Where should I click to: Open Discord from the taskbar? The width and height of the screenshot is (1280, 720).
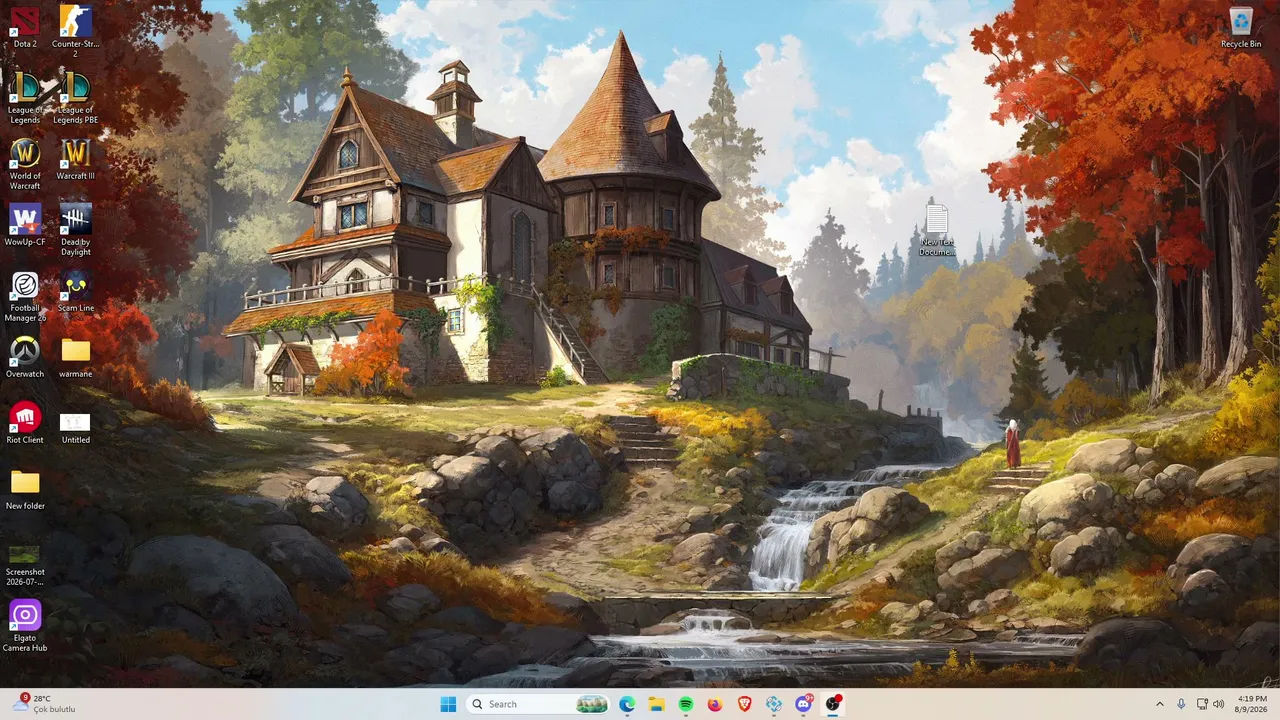(803, 704)
